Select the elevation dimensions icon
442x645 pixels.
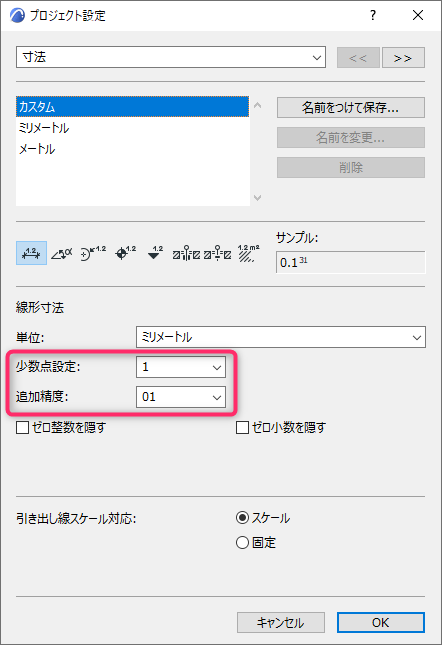click(x=155, y=253)
